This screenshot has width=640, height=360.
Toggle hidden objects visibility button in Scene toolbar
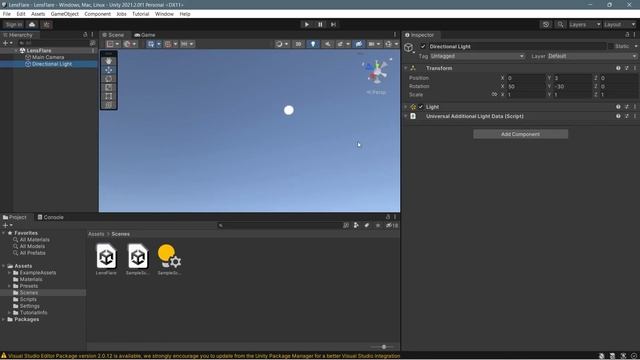[359, 44]
